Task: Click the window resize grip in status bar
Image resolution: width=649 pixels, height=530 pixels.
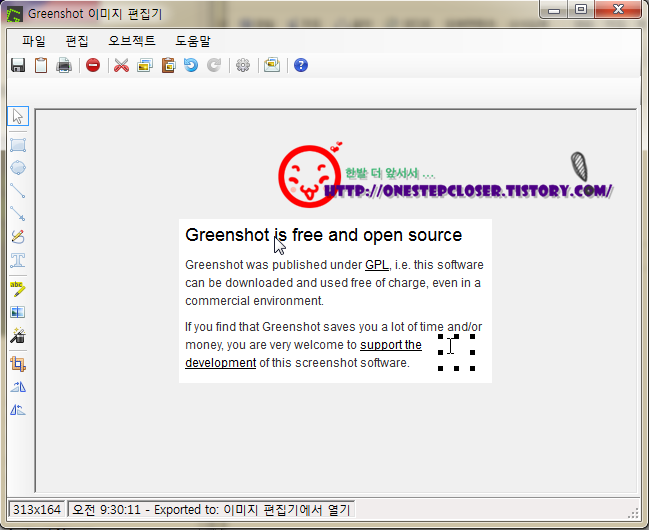Action: [633, 513]
